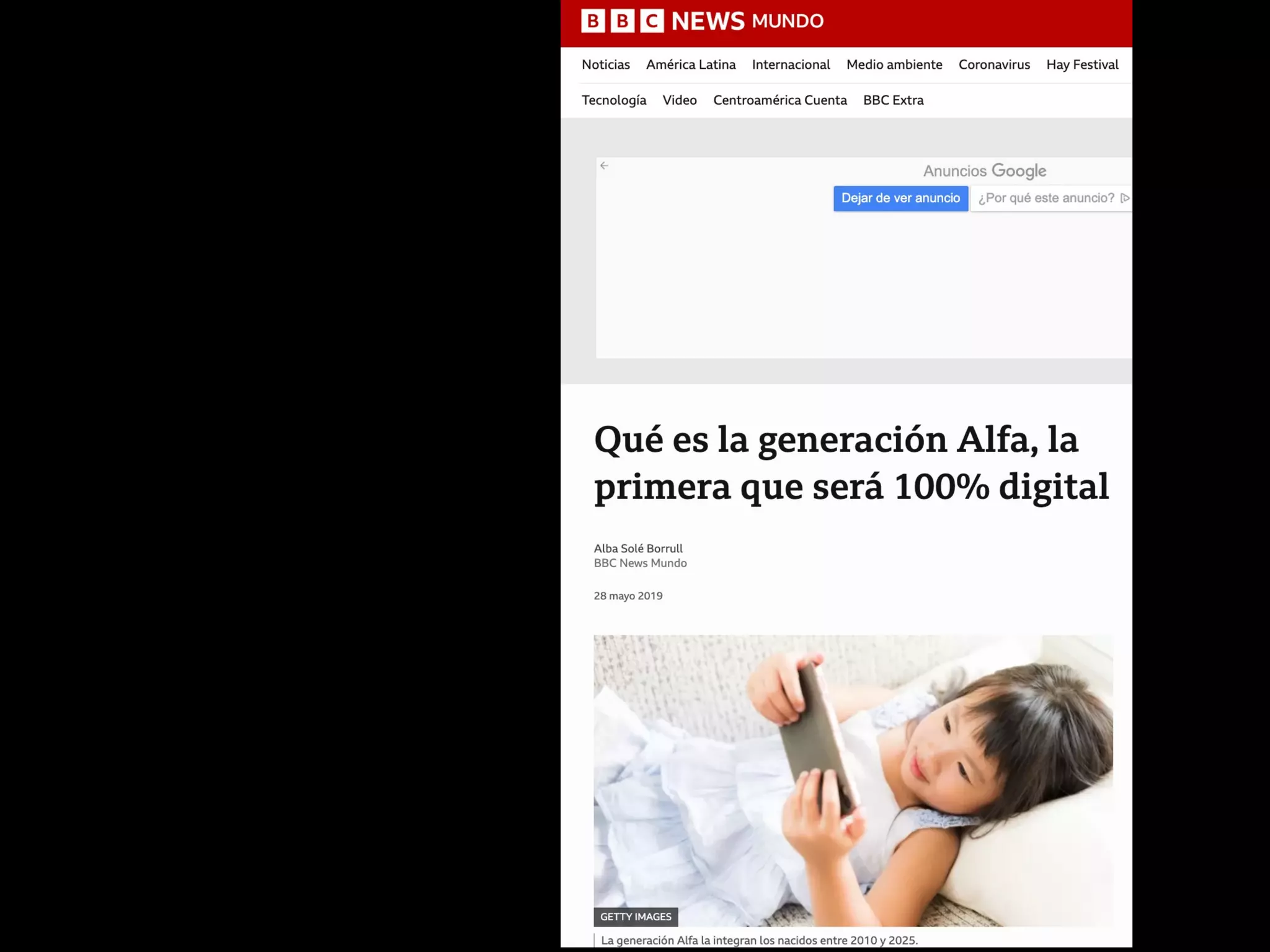This screenshot has width=1270, height=952.
Task: Open the Coronavirus section
Action: 994,64
